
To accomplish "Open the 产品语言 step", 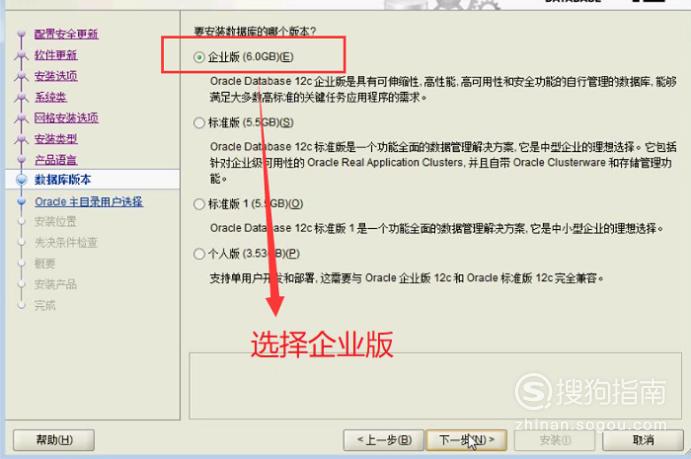I will coord(56,160).
